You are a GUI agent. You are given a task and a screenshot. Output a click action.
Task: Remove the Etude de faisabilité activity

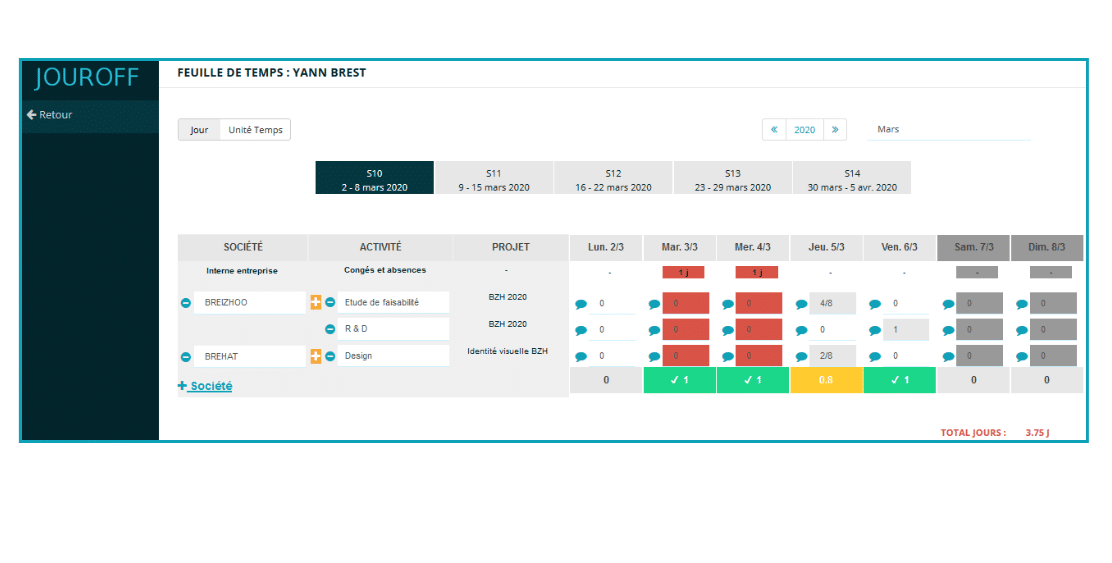point(330,302)
